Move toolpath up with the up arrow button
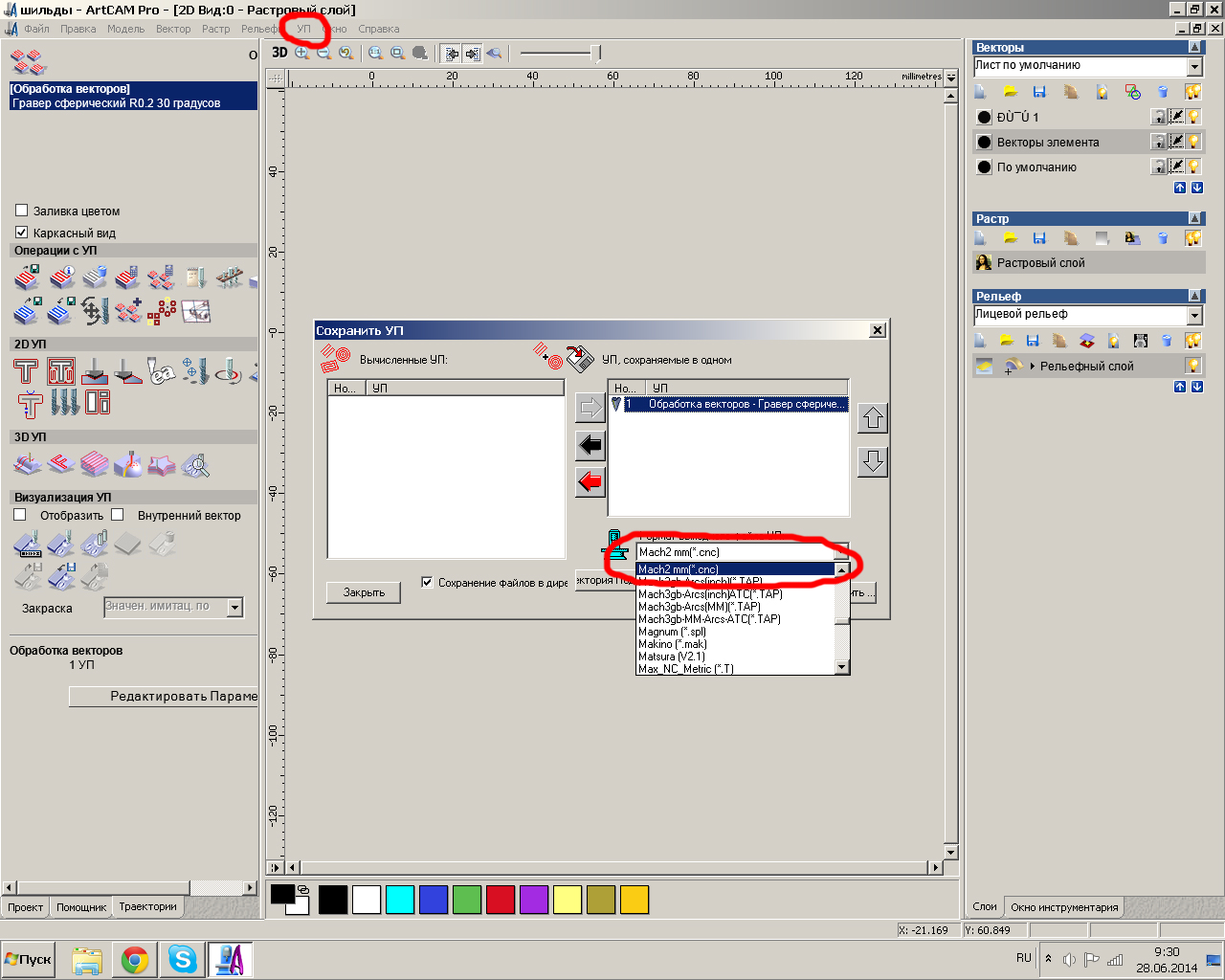 tap(873, 418)
